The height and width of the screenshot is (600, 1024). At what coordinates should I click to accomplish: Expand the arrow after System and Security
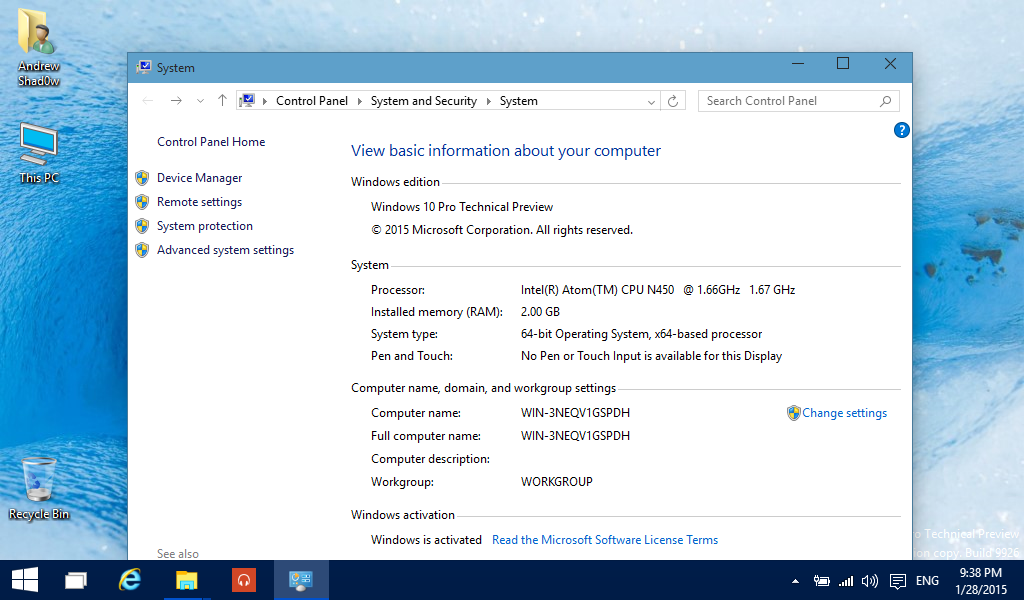(x=488, y=101)
